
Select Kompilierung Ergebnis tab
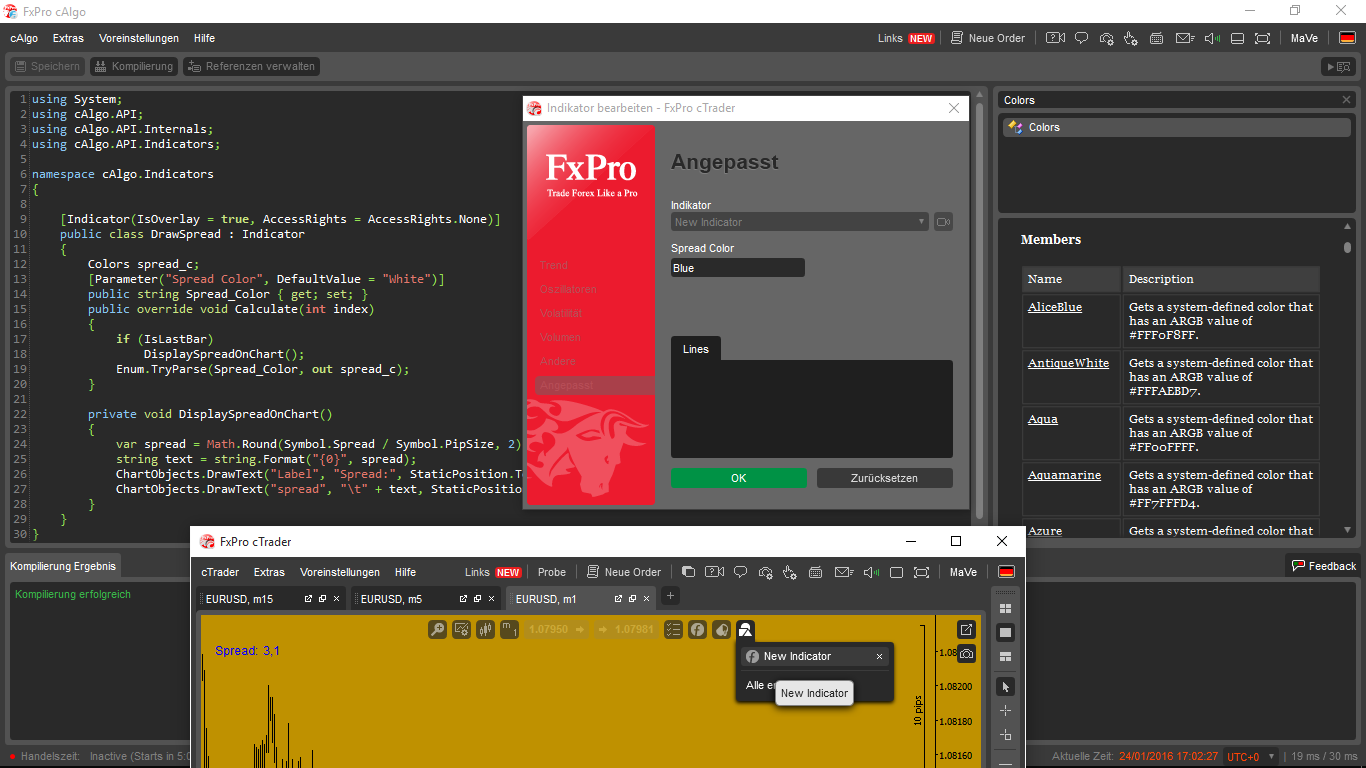[63, 566]
